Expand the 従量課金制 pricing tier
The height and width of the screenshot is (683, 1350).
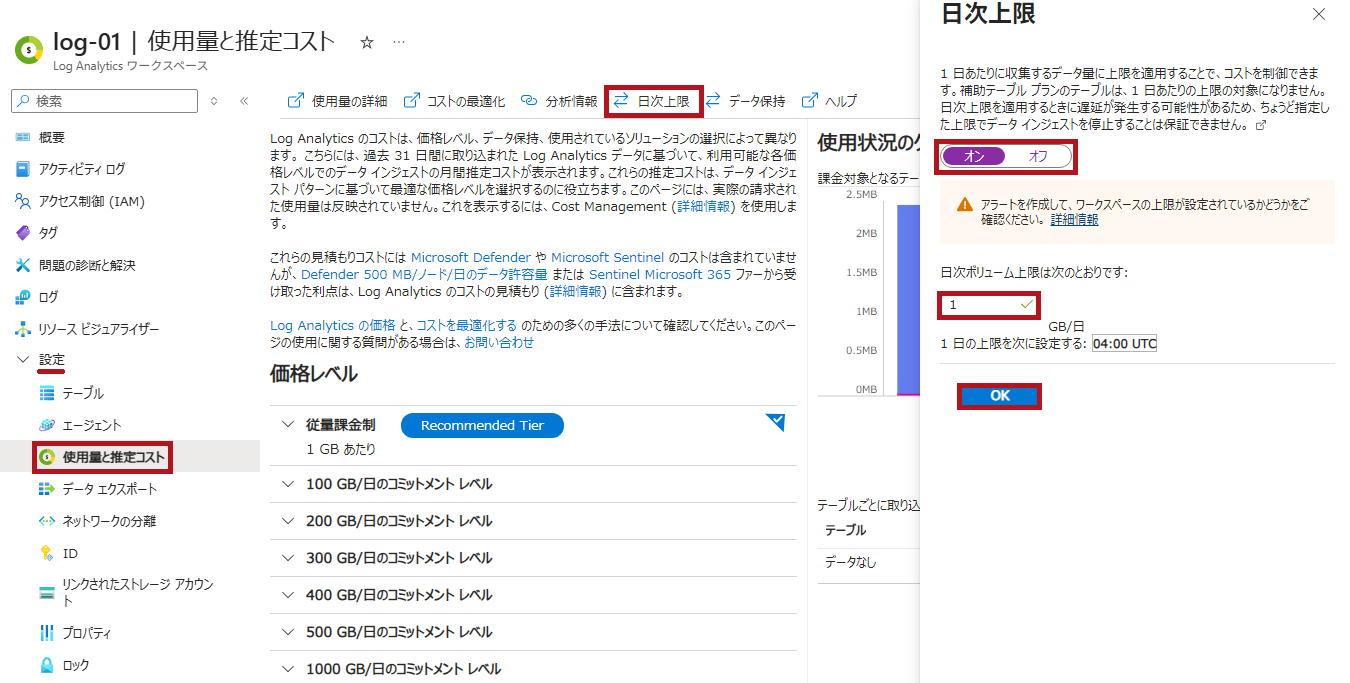tap(288, 425)
